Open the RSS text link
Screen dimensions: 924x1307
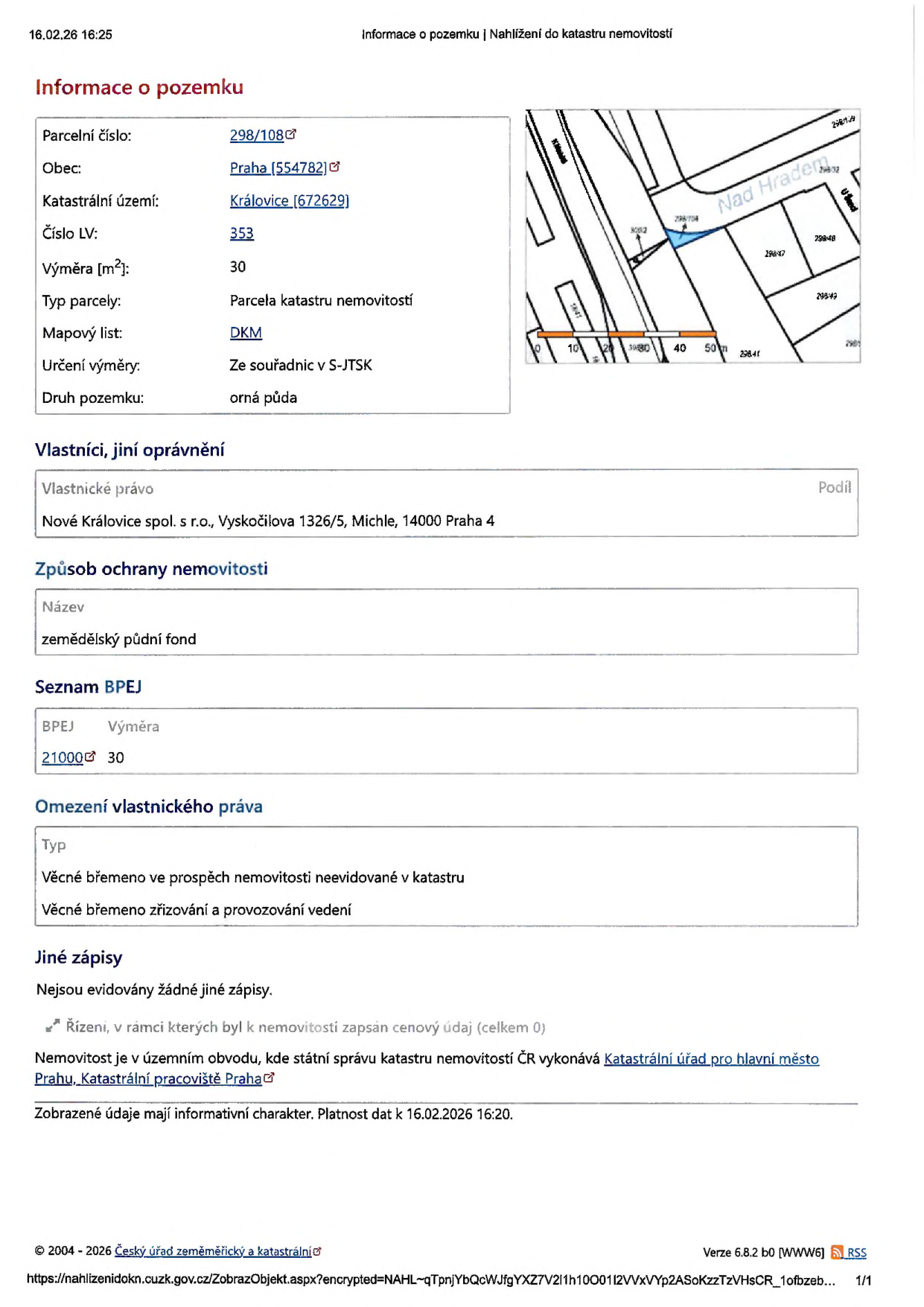[x=856, y=1253]
